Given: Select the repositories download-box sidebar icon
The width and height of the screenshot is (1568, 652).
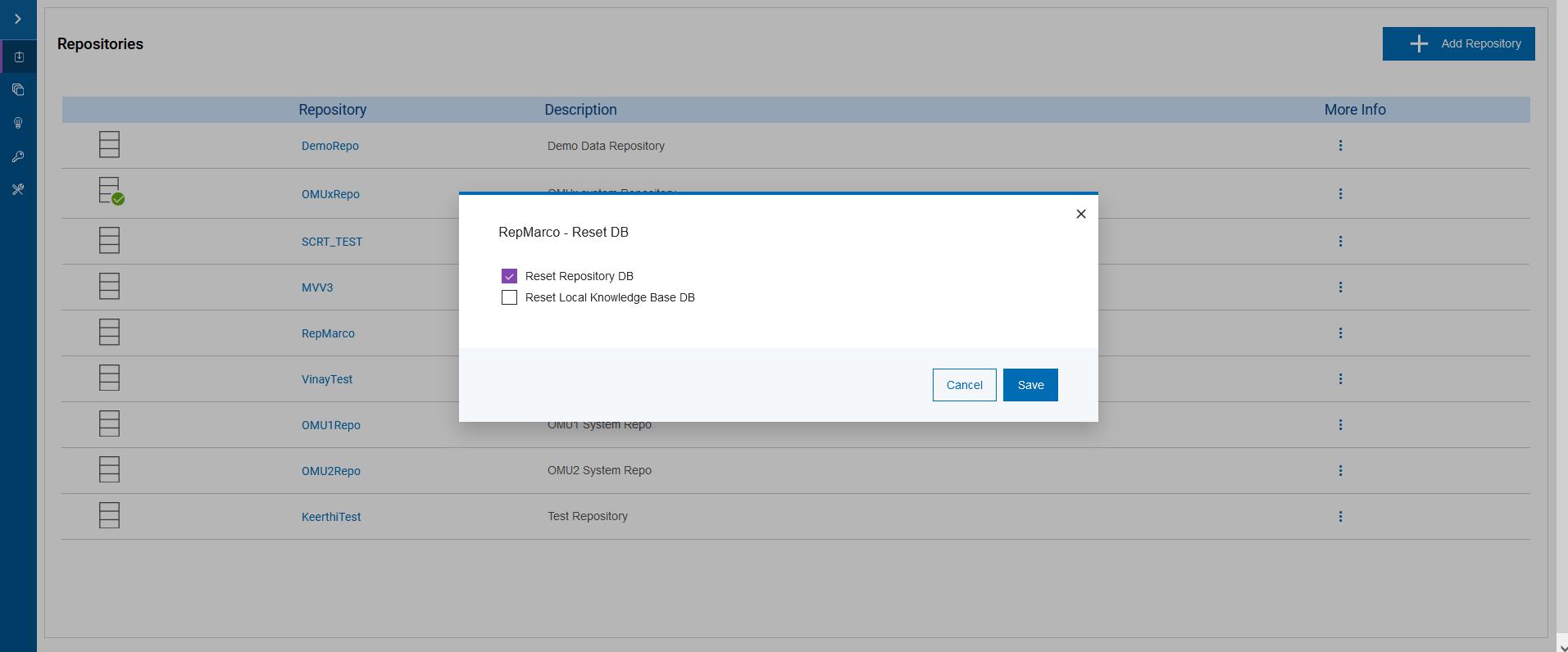Looking at the screenshot, I should pyautogui.click(x=18, y=57).
